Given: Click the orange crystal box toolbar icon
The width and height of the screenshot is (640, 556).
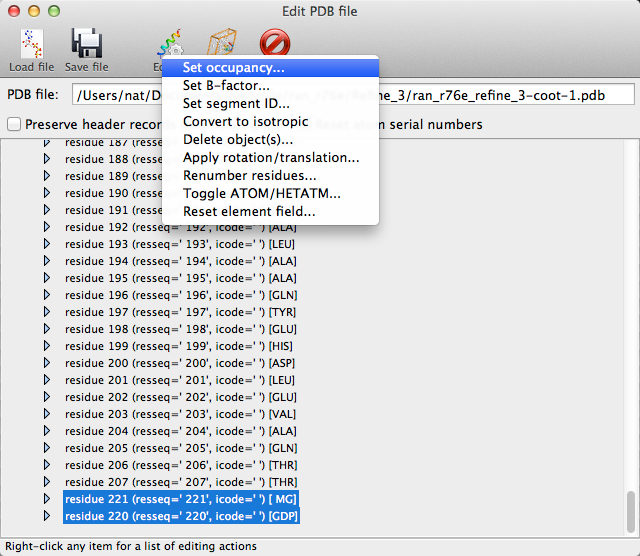Looking at the screenshot, I should [220, 44].
